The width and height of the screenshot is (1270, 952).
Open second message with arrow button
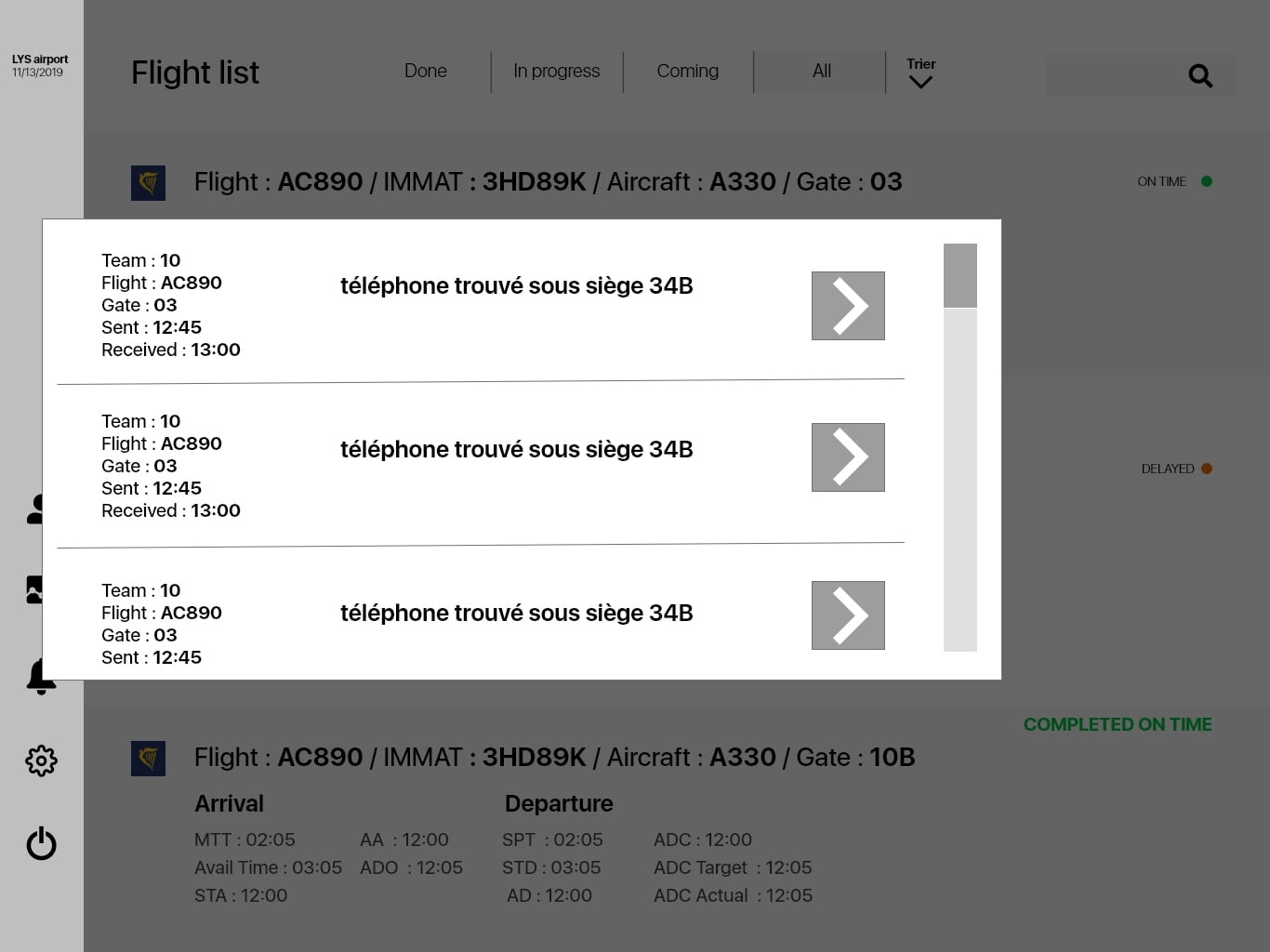(848, 457)
